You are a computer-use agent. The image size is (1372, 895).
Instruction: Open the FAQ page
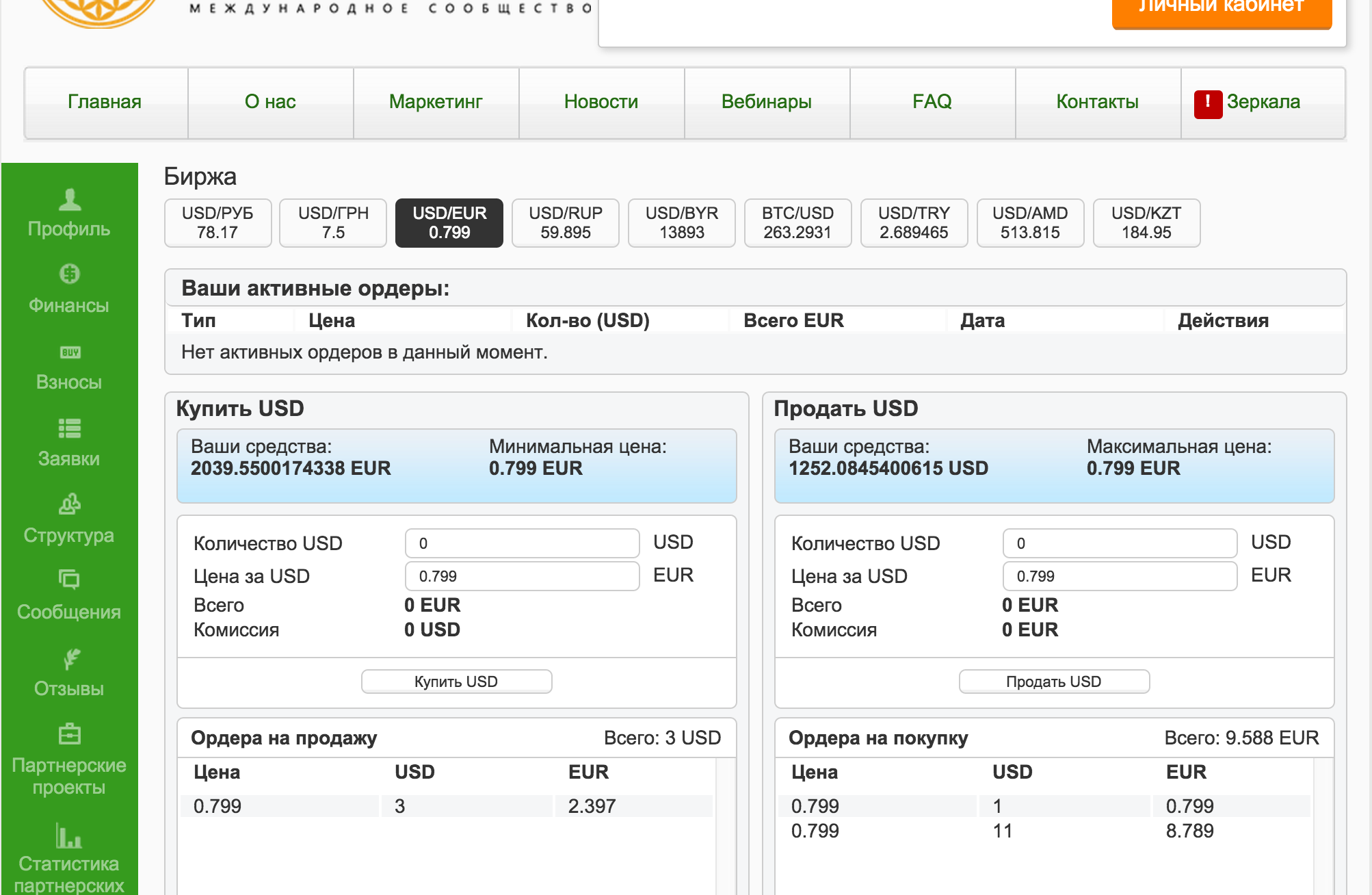click(x=932, y=102)
